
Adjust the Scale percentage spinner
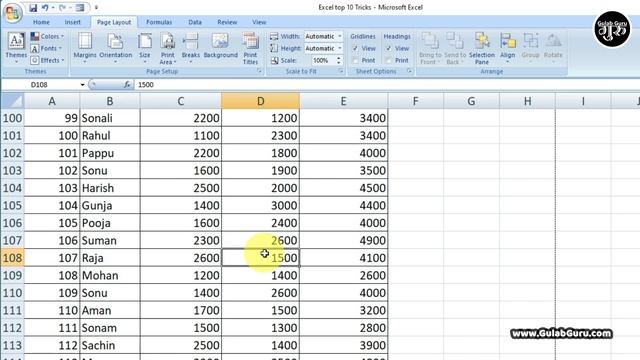click(x=338, y=60)
